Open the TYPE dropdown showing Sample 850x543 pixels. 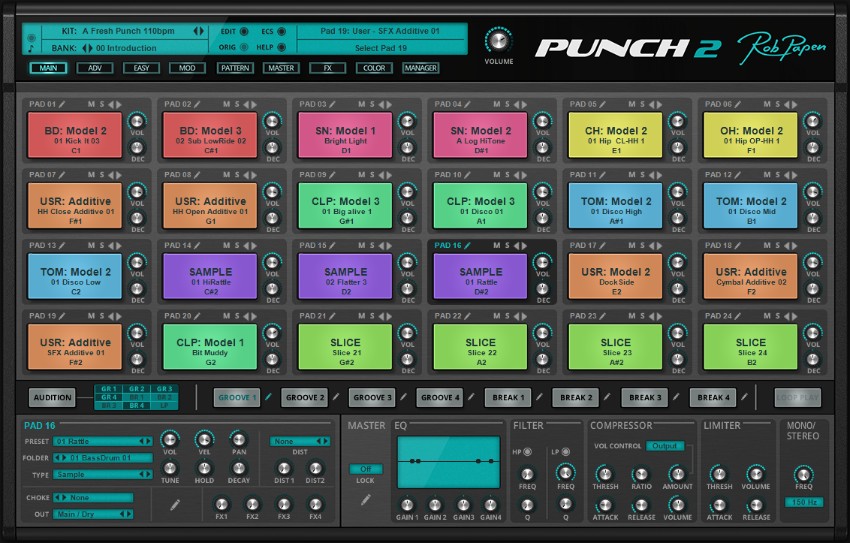(102, 475)
